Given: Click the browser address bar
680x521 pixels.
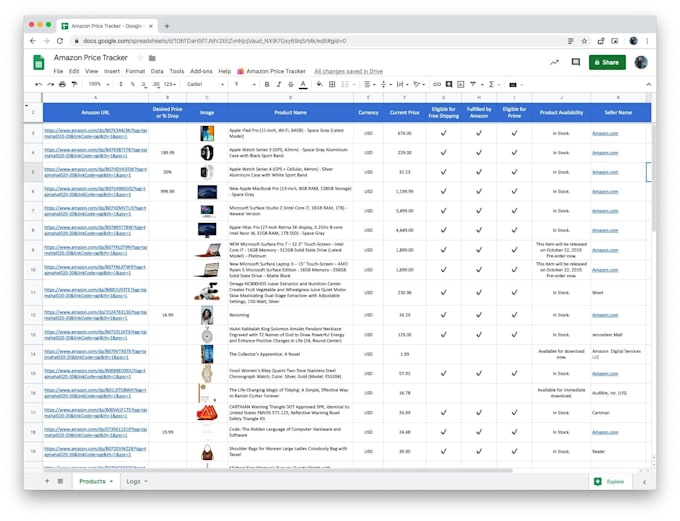Looking at the screenshot, I should point(317,41).
